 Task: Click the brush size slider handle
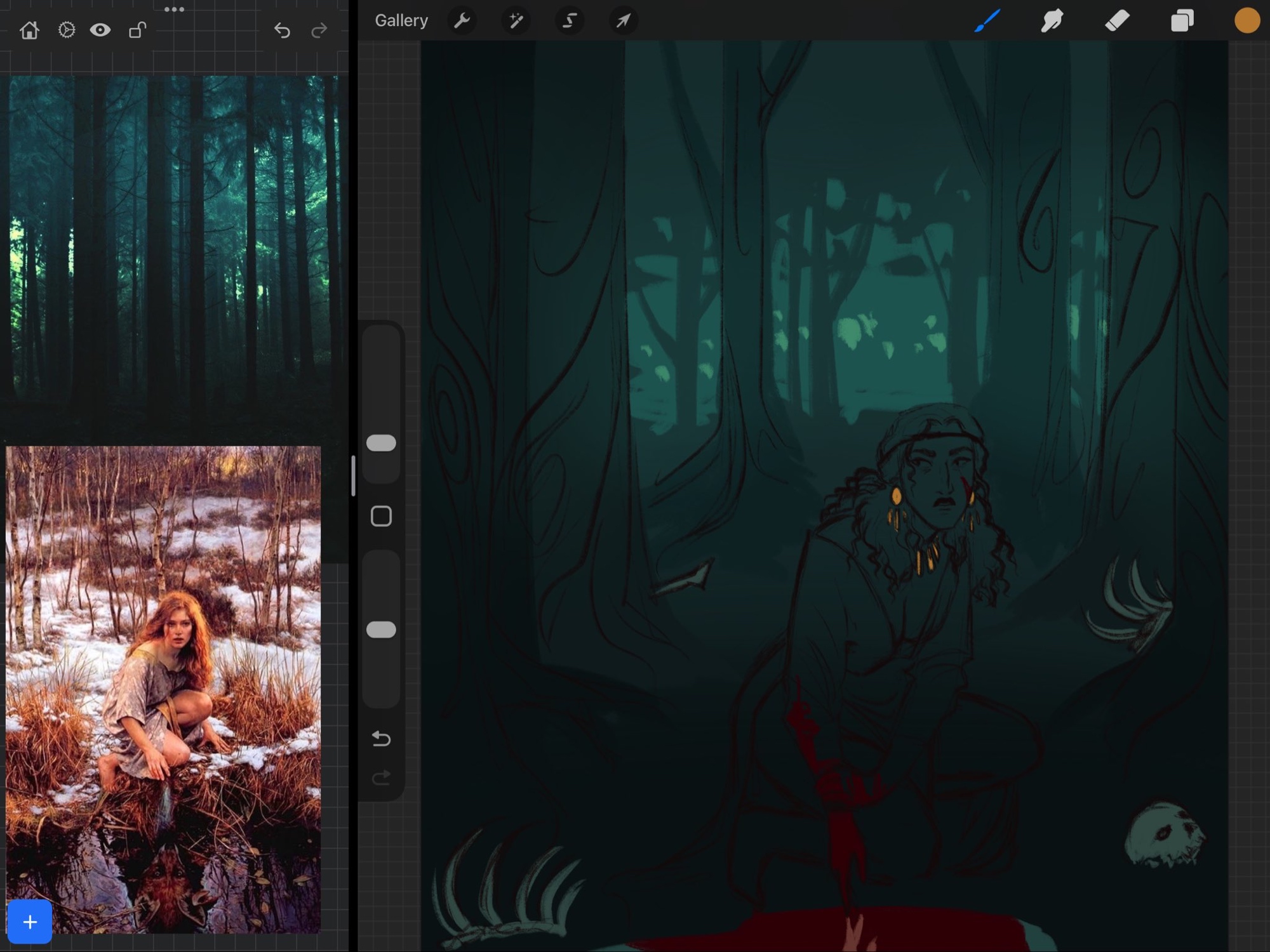pyautogui.click(x=381, y=443)
